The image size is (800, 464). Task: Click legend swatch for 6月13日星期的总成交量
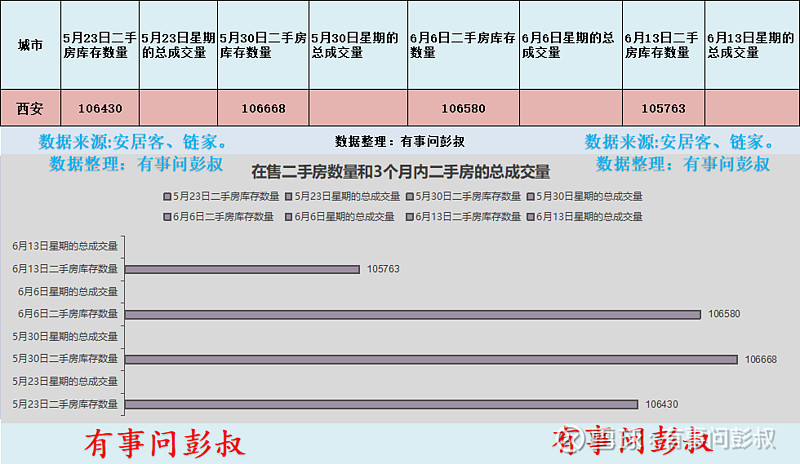tap(530, 217)
